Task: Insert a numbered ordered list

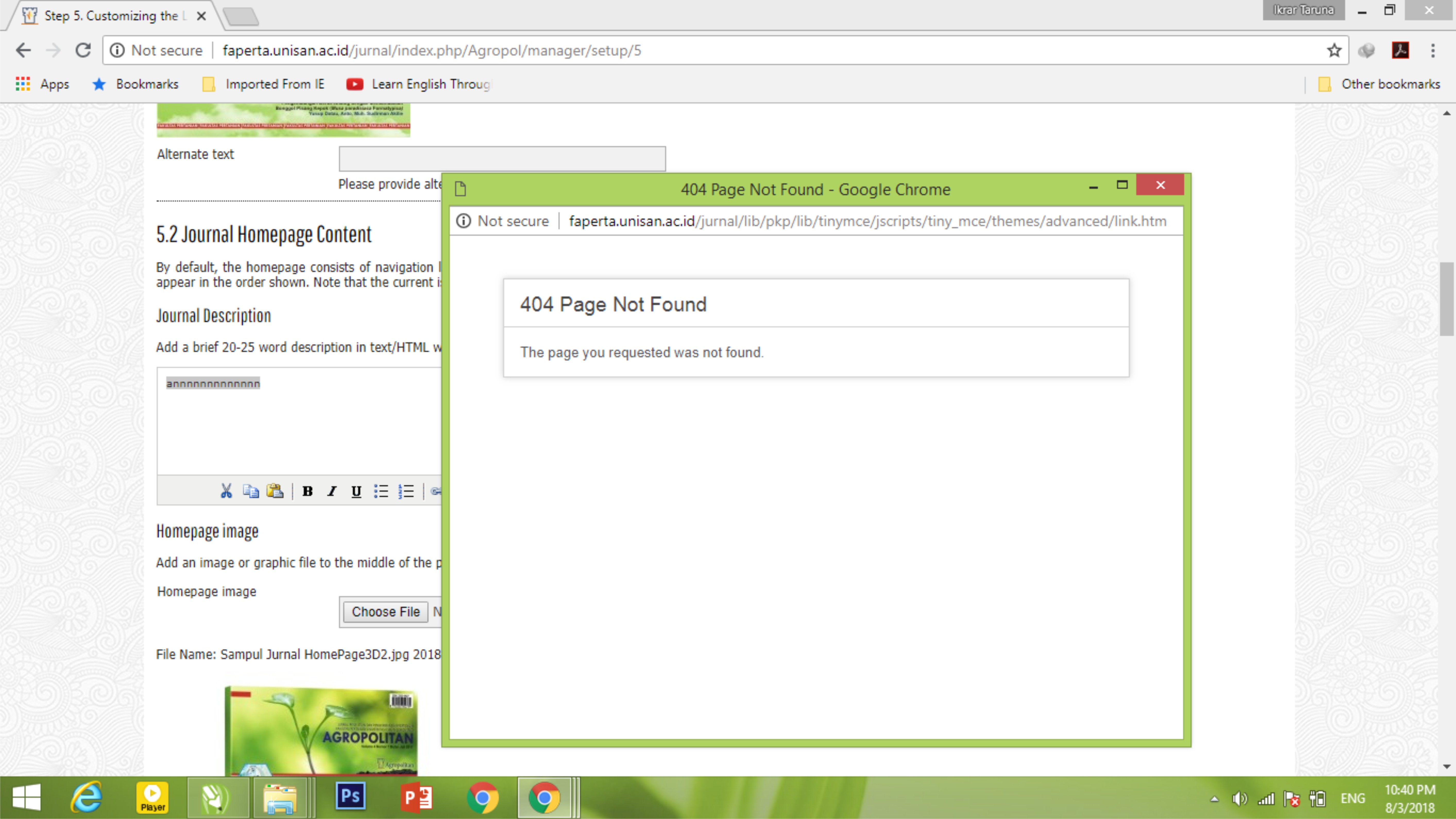Action: [406, 491]
